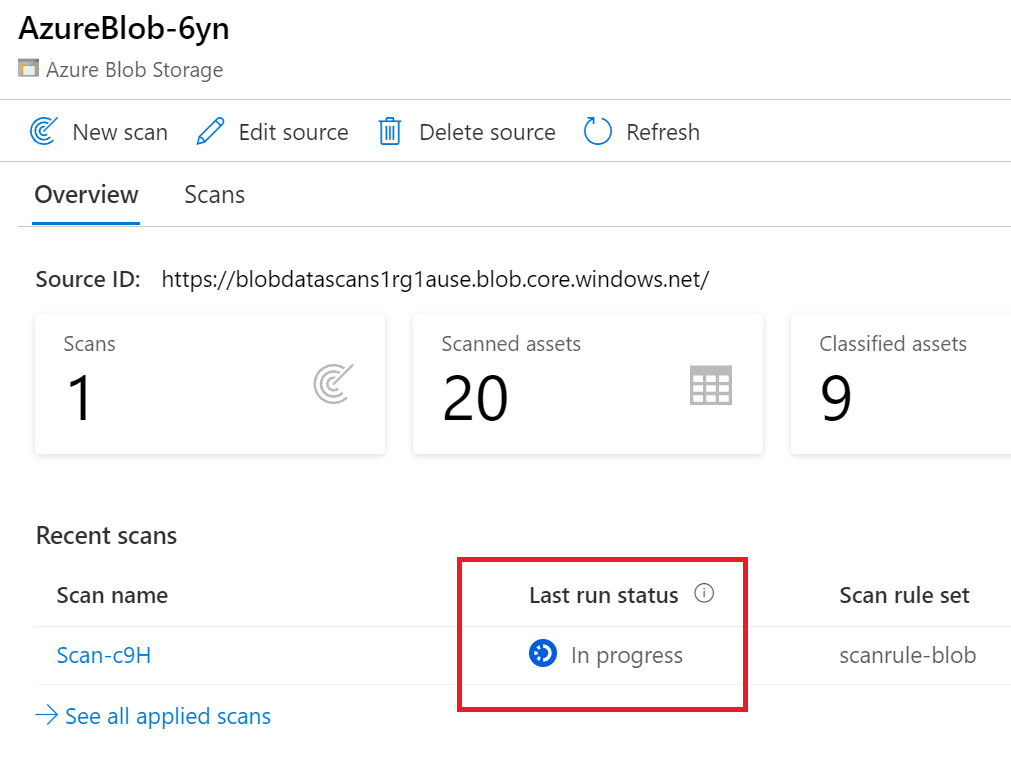Click the Last run status info icon
Viewport: 1011px width, 759px height.
pyautogui.click(x=704, y=594)
